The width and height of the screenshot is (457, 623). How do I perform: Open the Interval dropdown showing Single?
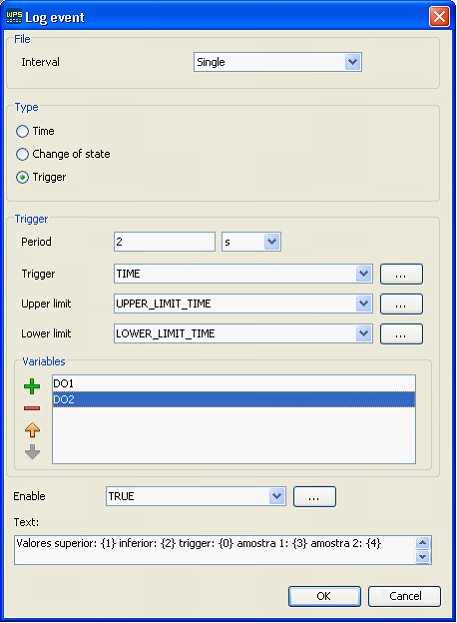352,62
